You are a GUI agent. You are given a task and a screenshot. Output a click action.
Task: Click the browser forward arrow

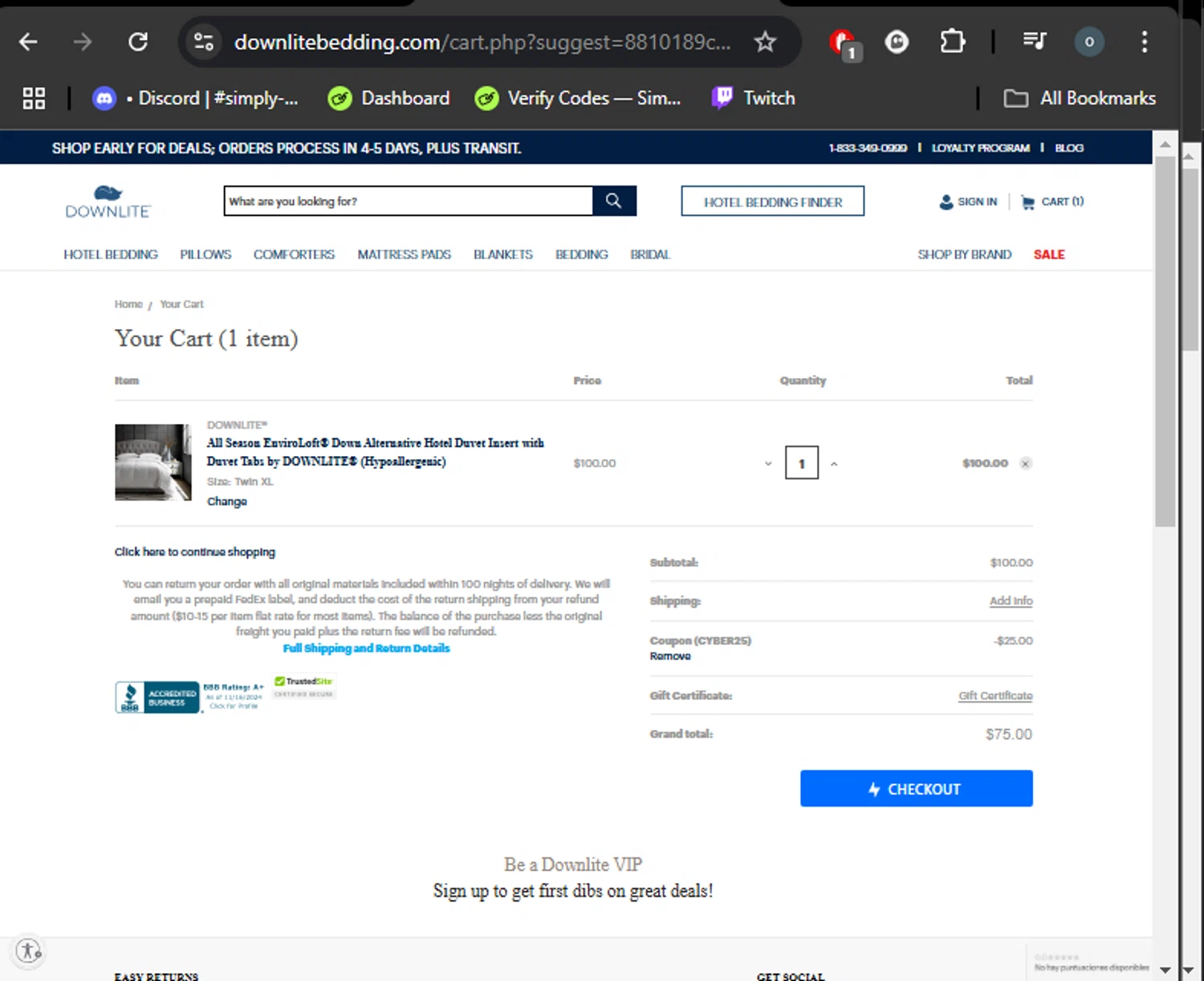83,42
